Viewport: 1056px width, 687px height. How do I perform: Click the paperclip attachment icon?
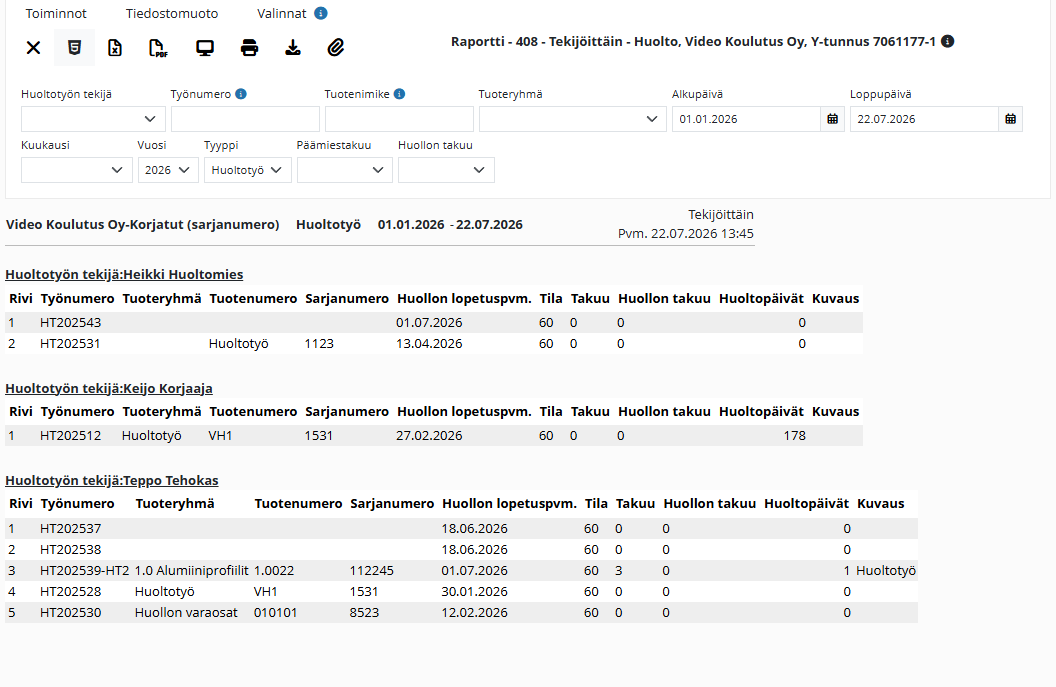335,48
